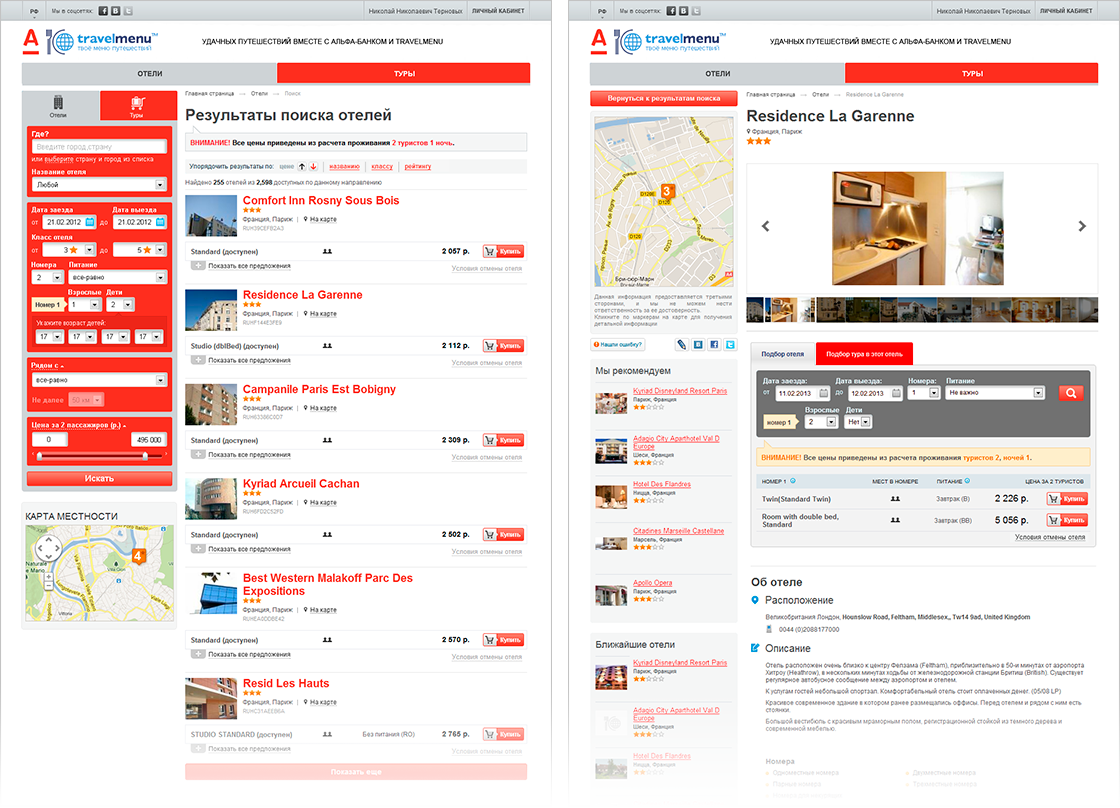The height and width of the screenshot is (808, 1120).
Task: Show previous photo in hotel gallery
Action: click(x=765, y=226)
